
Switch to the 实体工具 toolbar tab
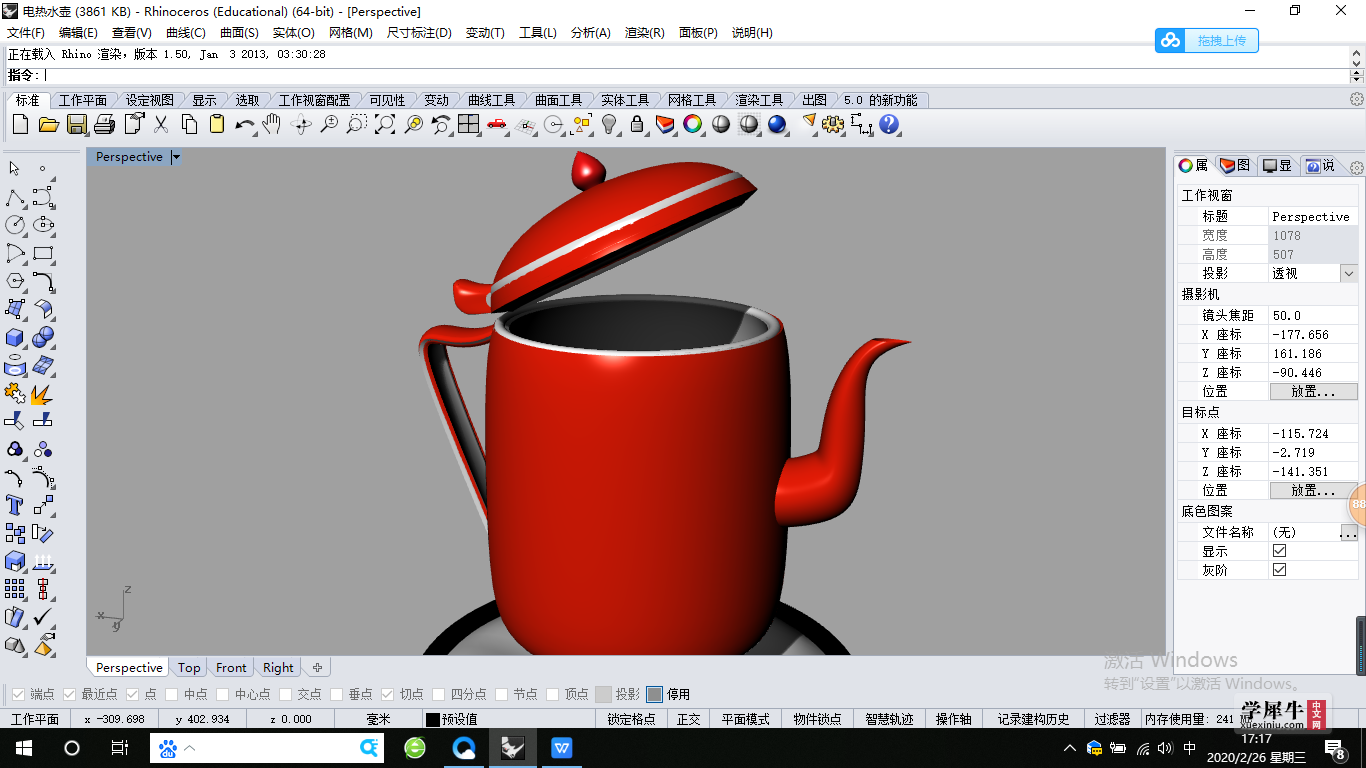625,100
